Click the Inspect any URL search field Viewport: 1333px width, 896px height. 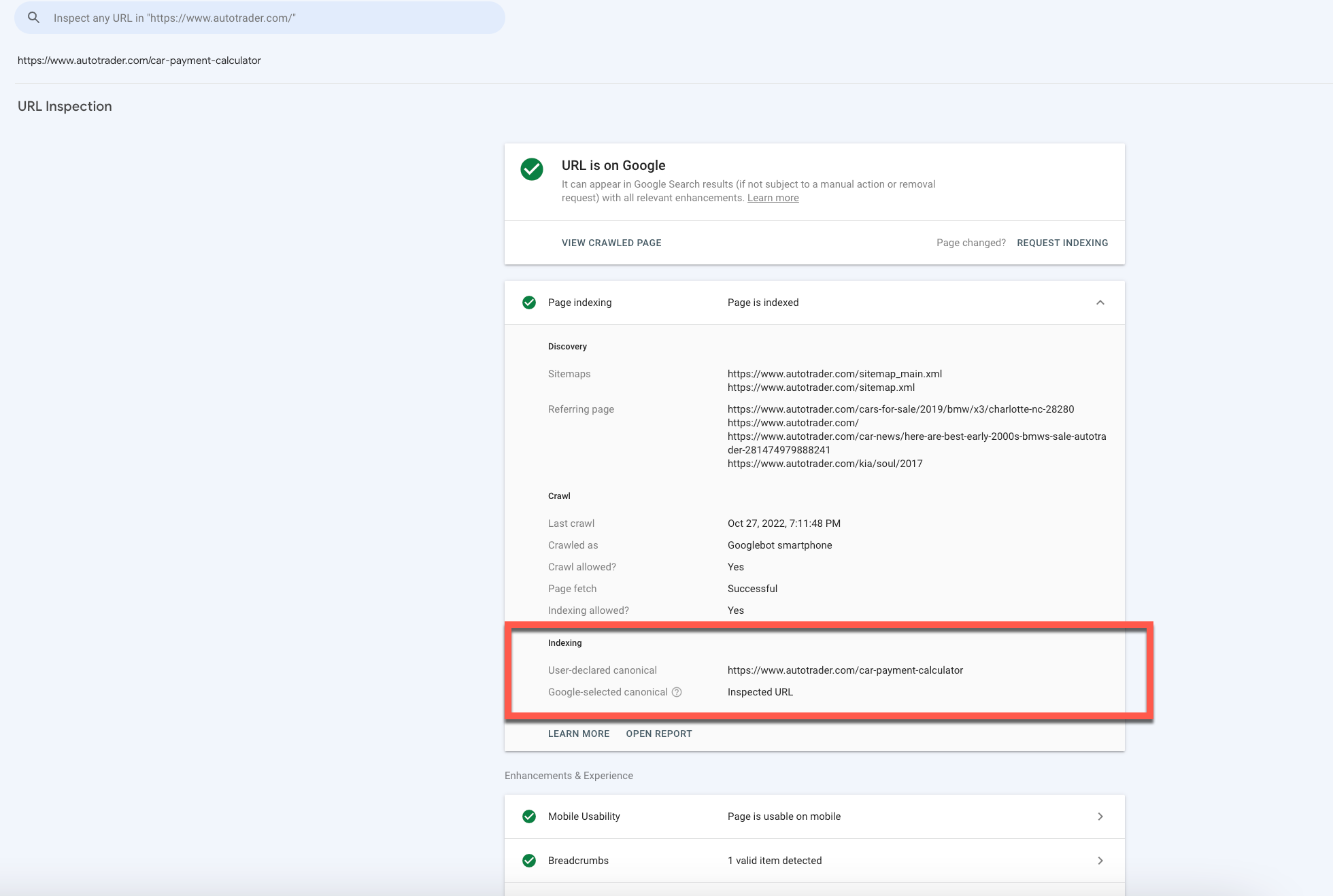pyautogui.click(x=272, y=18)
